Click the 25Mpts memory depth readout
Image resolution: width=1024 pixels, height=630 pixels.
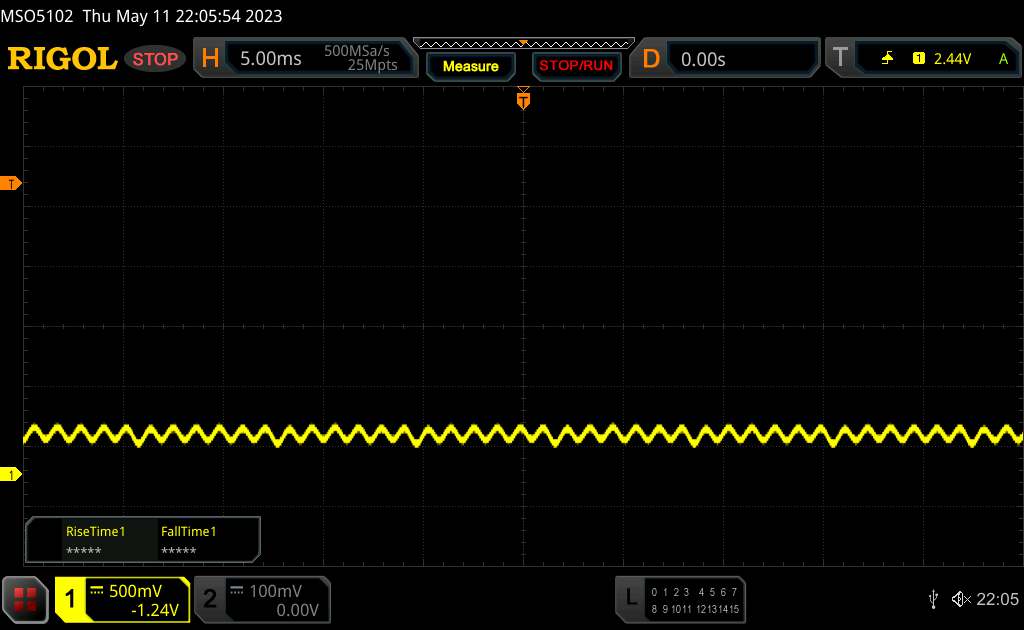(x=372, y=65)
